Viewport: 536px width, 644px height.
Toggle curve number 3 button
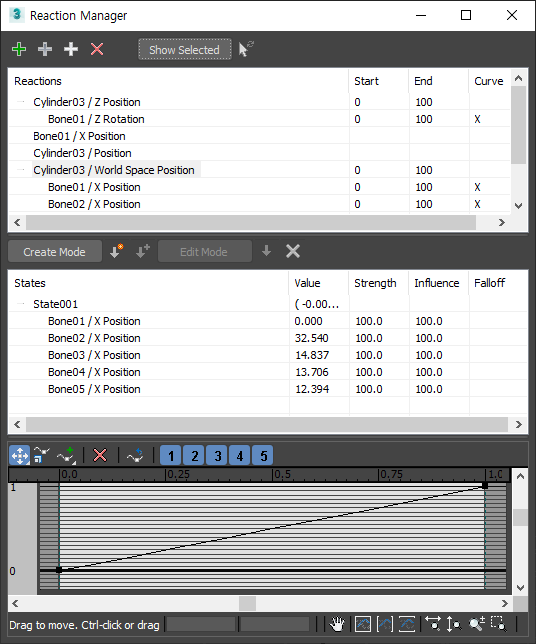pos(217,455)
